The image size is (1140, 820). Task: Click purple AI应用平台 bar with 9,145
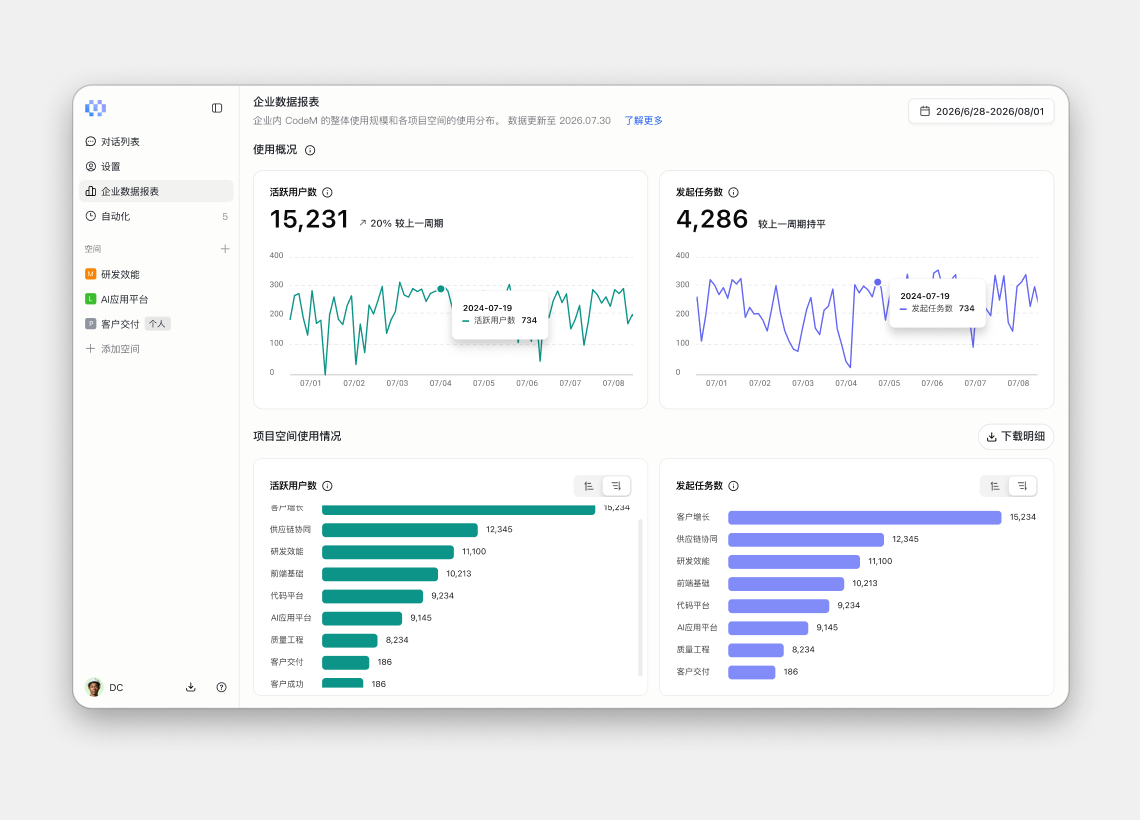[x=768, y=628]
